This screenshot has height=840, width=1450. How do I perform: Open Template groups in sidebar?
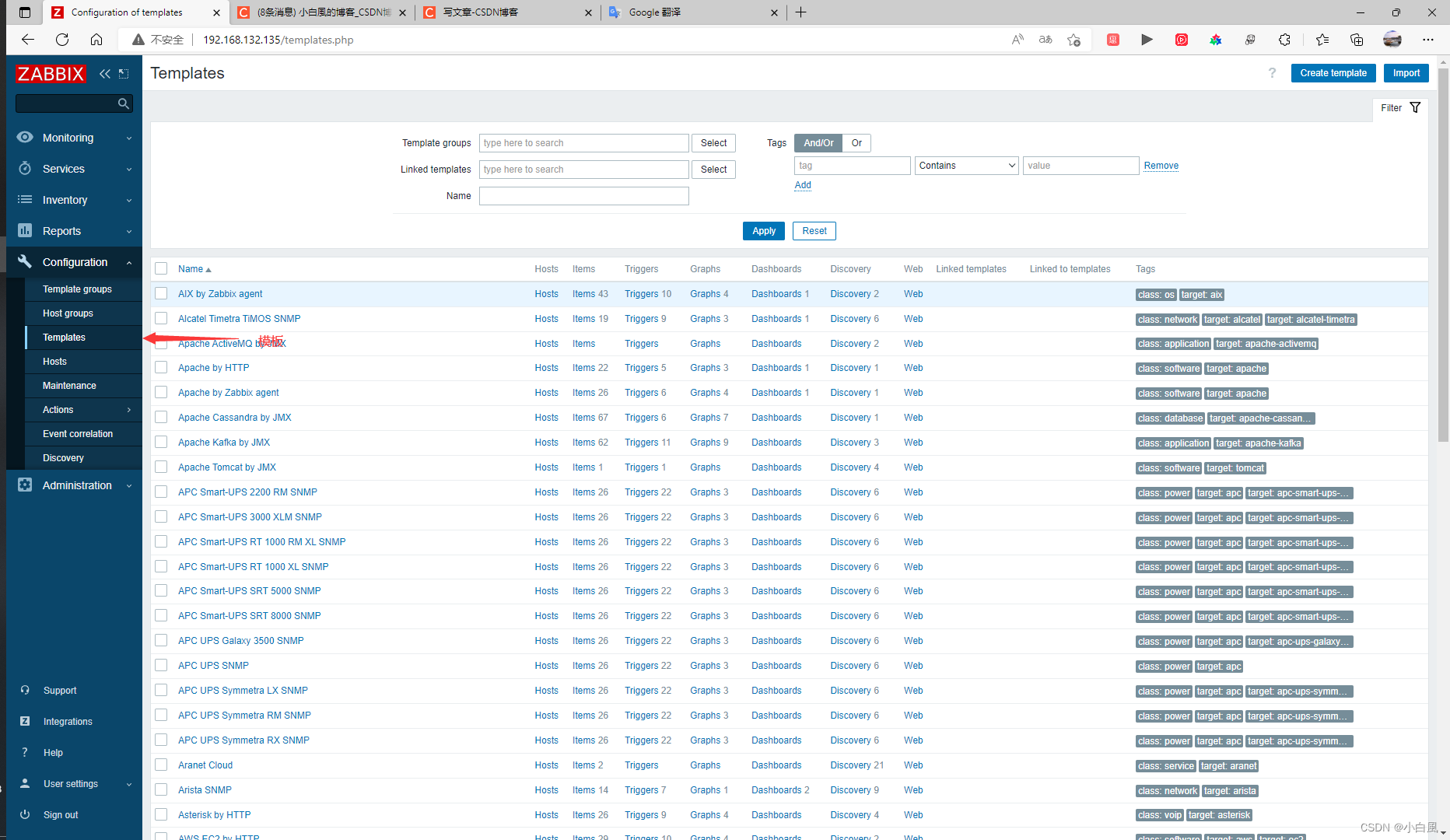tap(77, 289)
